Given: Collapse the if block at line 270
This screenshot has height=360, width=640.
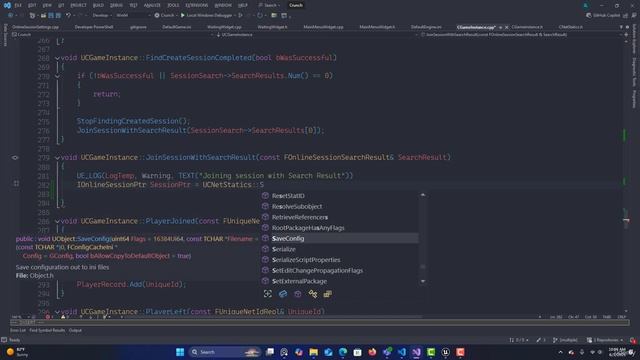Looking at the screenshot, I should [x=57, y=76].
